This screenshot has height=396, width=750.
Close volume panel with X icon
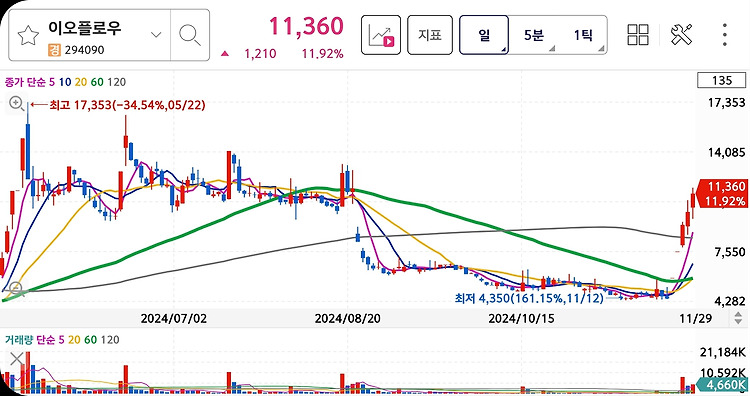17,358
